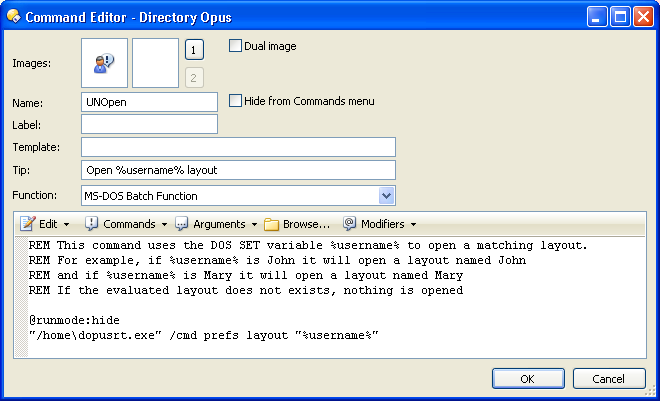Click the first image slot with user icon
This screenshot has height=401, width=660.
(x=104, y=63)
